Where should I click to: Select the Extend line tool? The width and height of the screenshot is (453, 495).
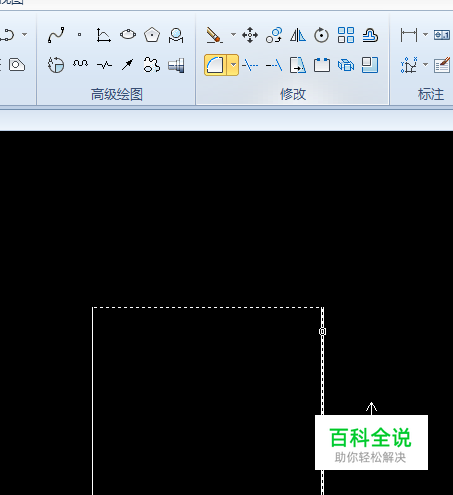(x=274, y=65)
